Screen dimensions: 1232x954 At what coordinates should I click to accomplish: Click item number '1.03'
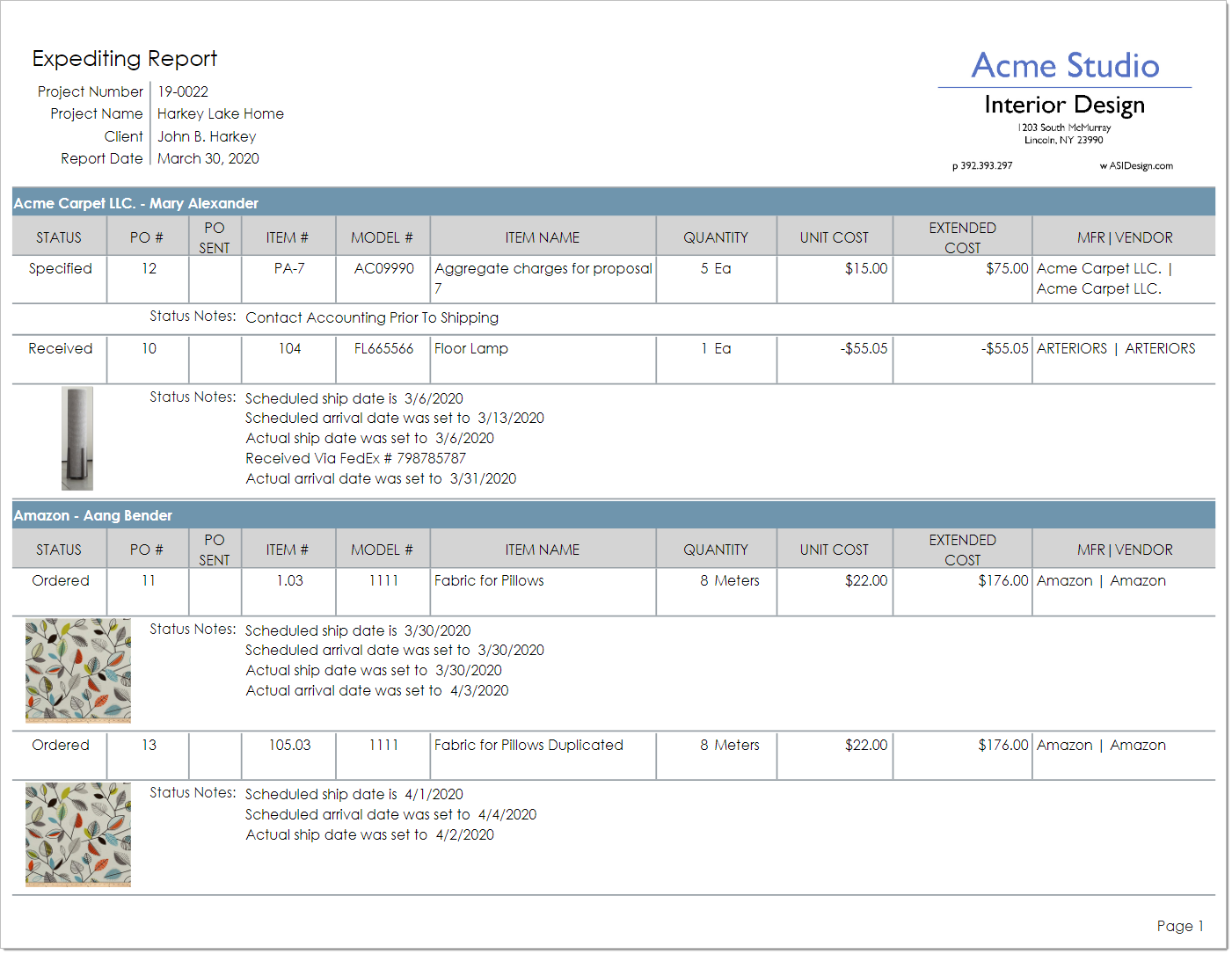tap(289, 581)
